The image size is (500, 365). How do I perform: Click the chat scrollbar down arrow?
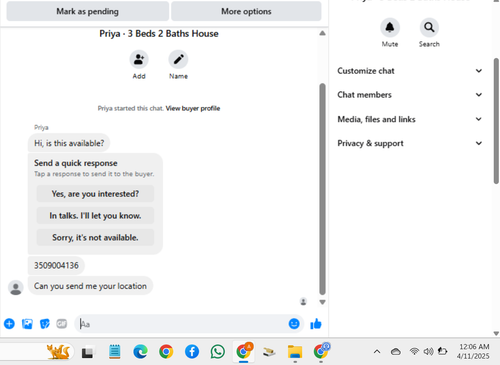322,302
